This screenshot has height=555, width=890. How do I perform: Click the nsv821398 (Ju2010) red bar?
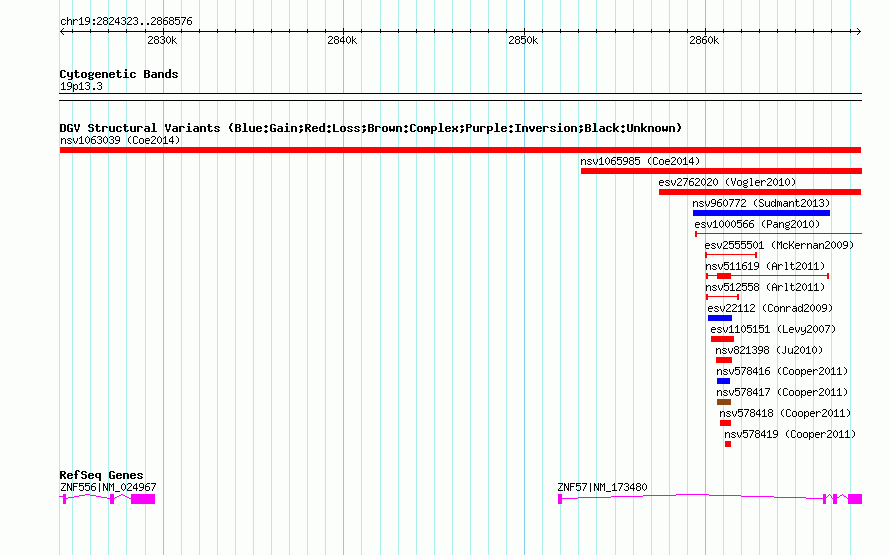click(724, 360)
